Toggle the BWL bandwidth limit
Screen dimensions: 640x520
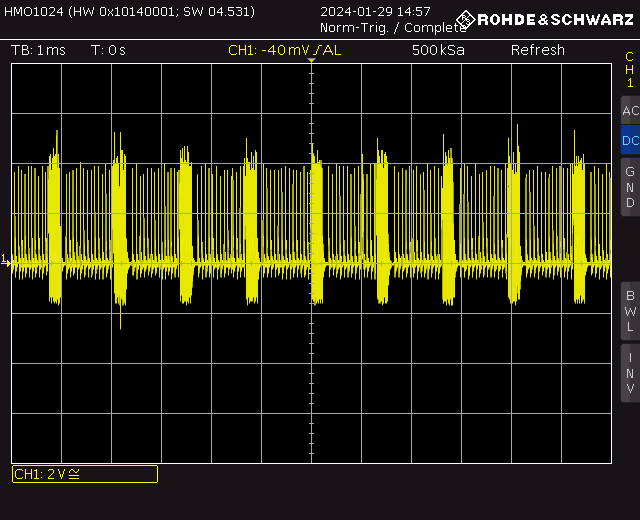630,311
